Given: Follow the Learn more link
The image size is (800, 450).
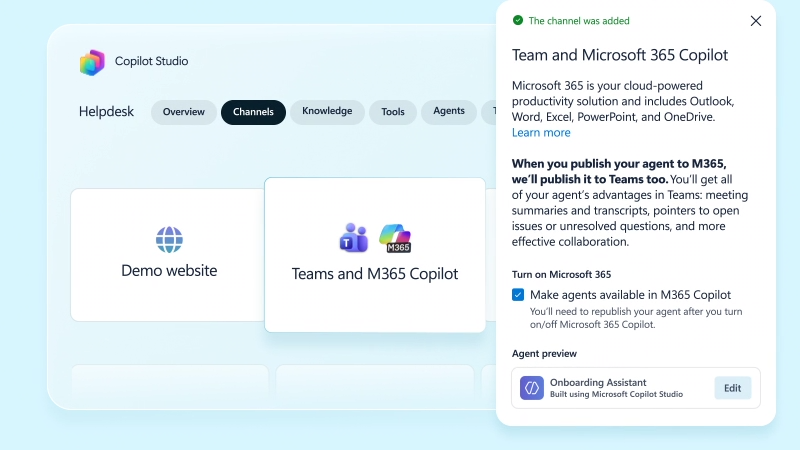Looking at the screenshot, I should 541,133.
